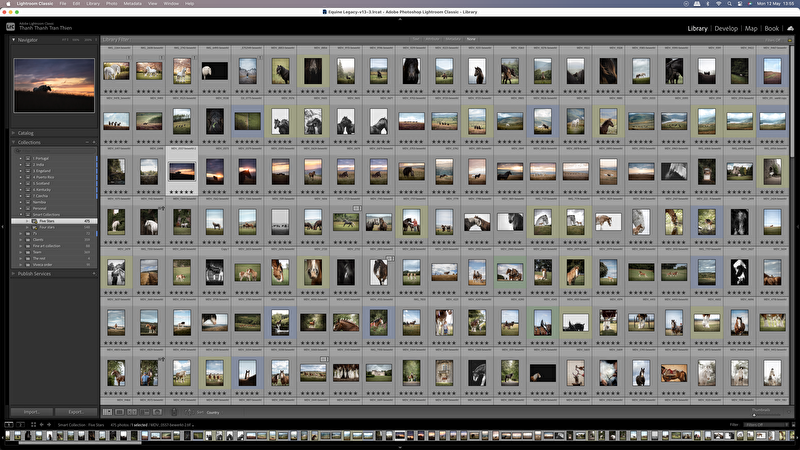Switch to Grid view in toolbar

point(107,412)
